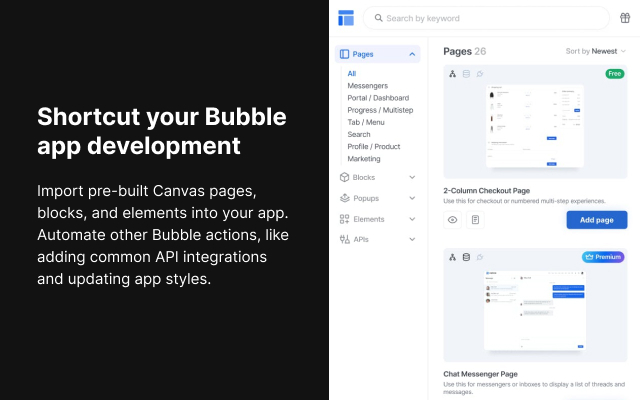Click the Free badge

[614, 74]
